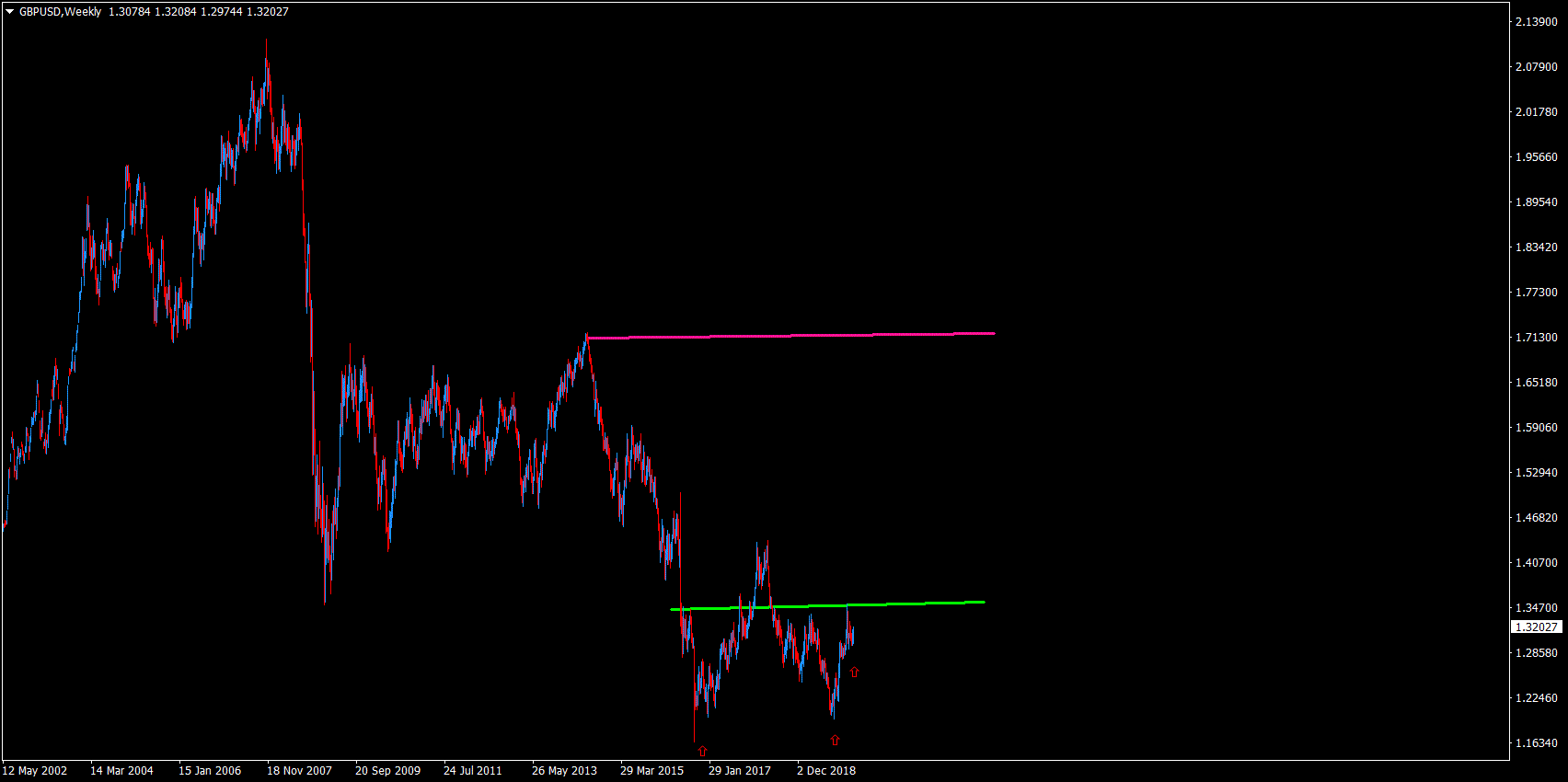This screenshot has height=782, width=1568.
Task: Click the 29 Mar 2015 date label
Action: 651,771
